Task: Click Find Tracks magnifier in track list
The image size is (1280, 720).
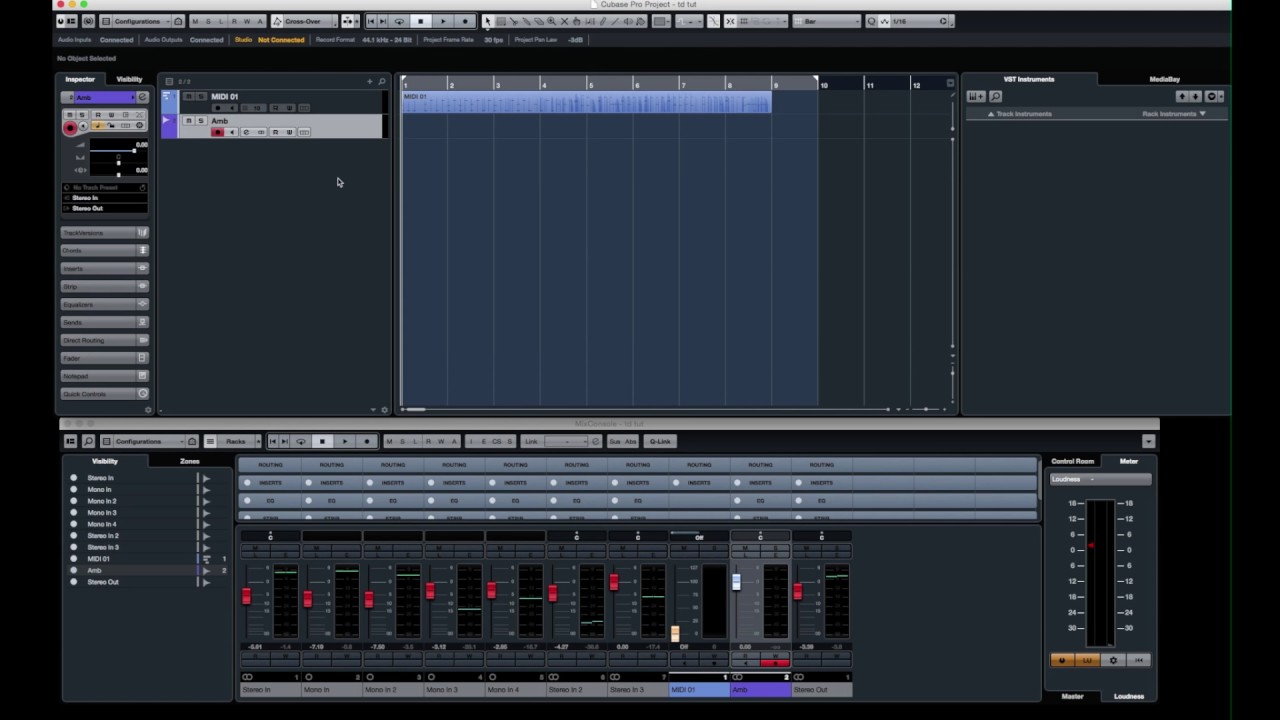Action: 381,81
